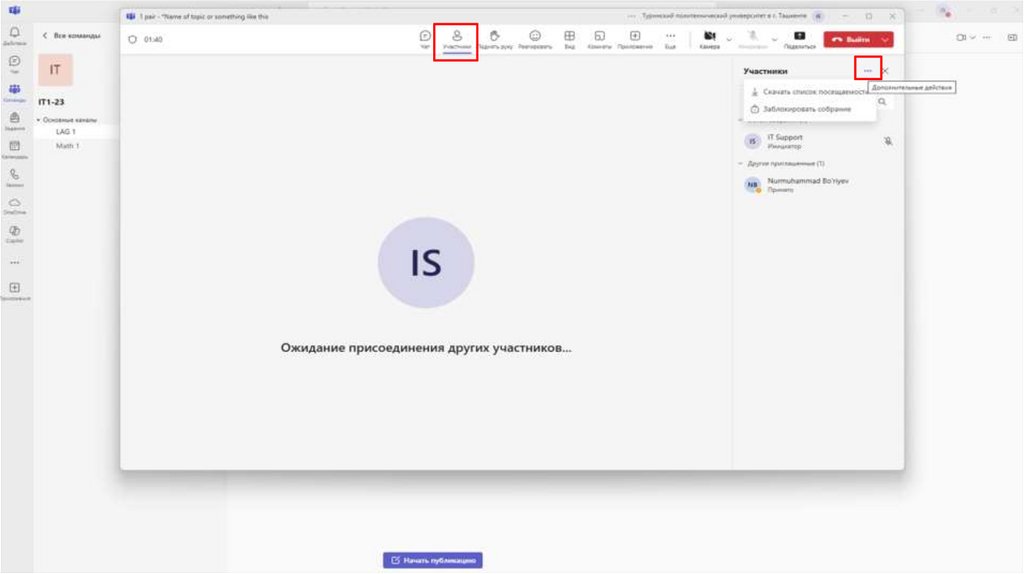This screenshot has height=574, width=1024.
Task: Open the Math 1 channel
Action: 68,146
